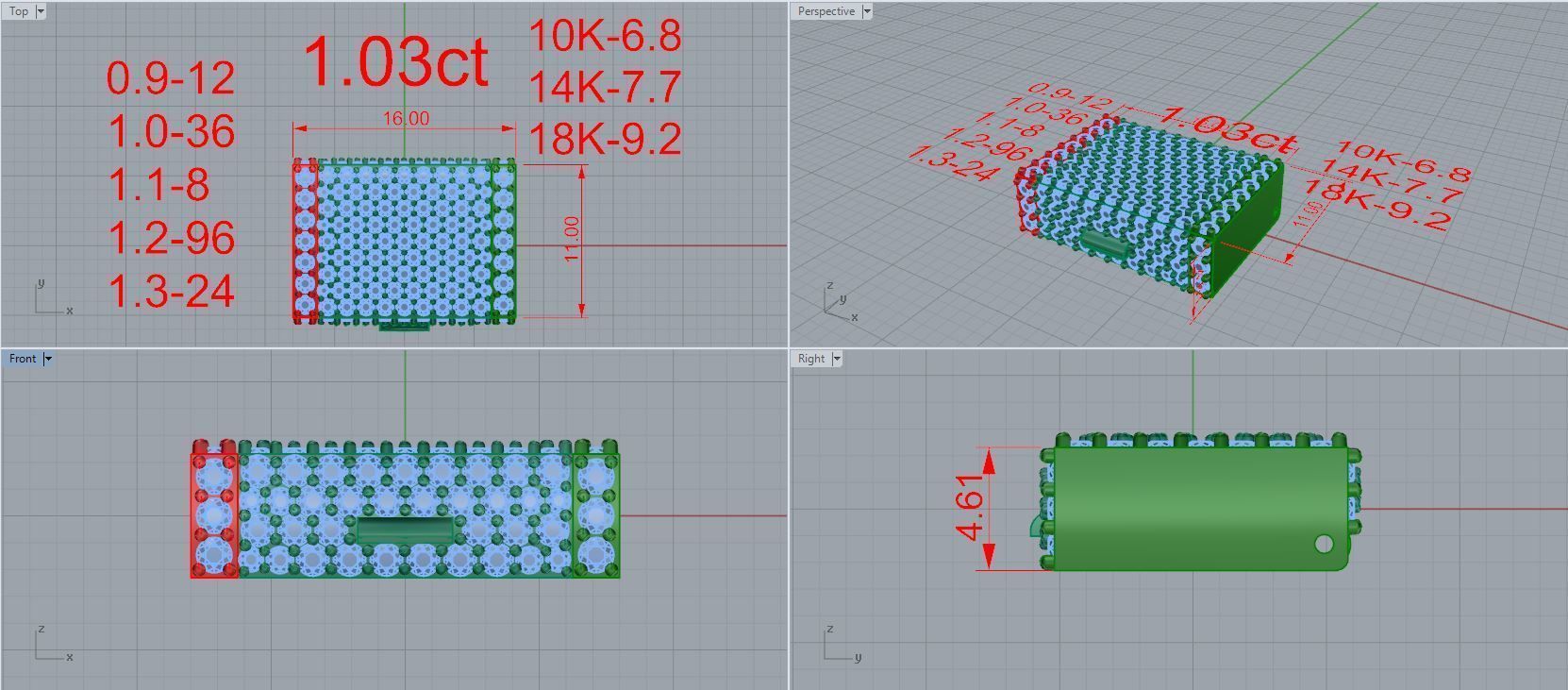Click the red stone column in Top view

click(x=305, y=241)
